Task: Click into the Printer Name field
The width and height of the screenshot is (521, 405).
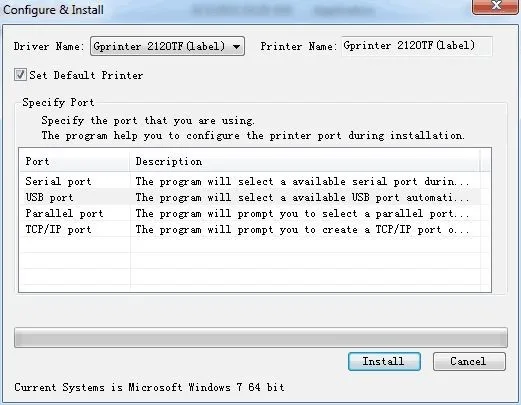Action: [x=417, y=46]
